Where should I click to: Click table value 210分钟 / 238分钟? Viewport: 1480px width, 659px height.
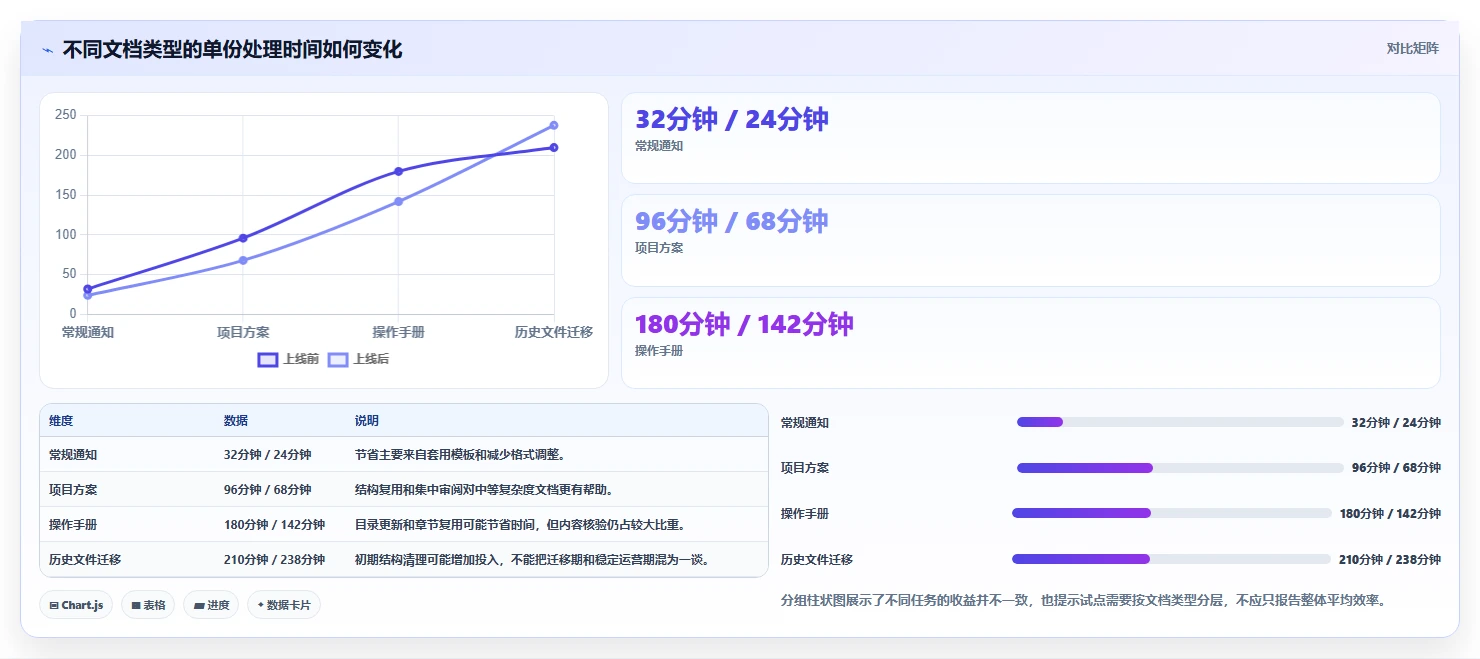coord(274,560)
